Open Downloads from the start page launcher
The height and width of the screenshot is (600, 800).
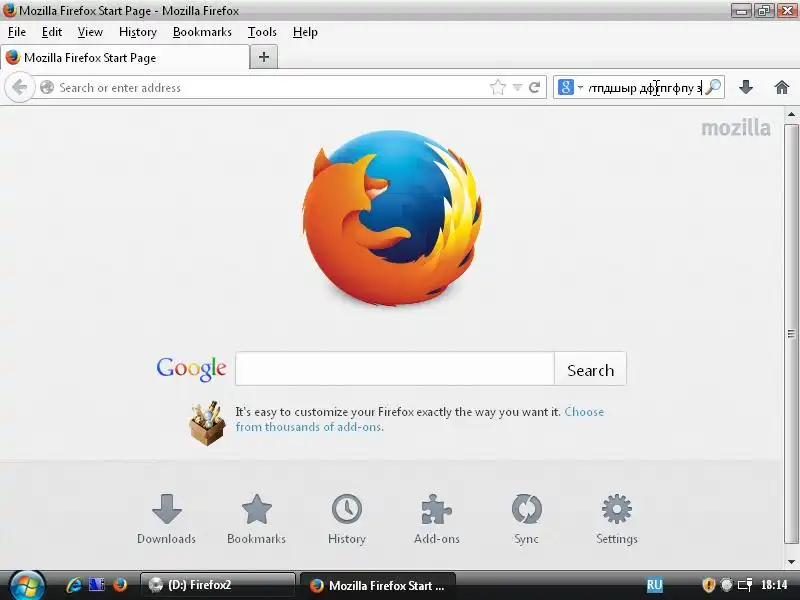[166, 519]
